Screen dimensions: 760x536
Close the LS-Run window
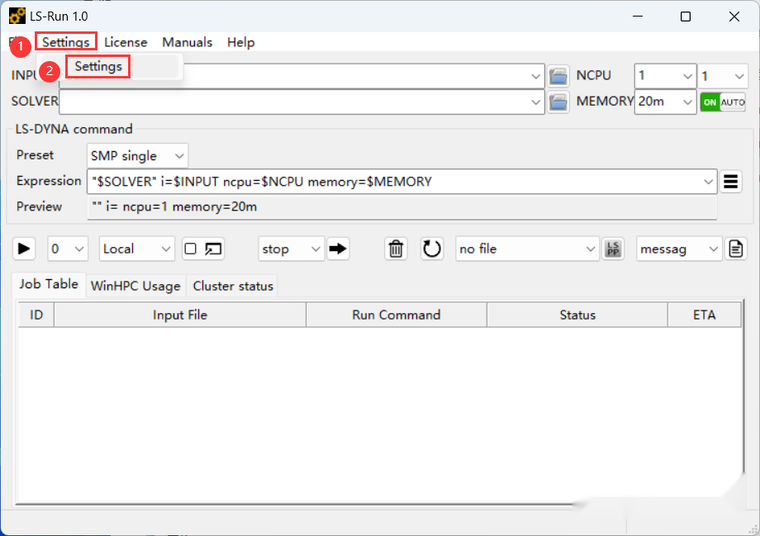tap(734, 16)
